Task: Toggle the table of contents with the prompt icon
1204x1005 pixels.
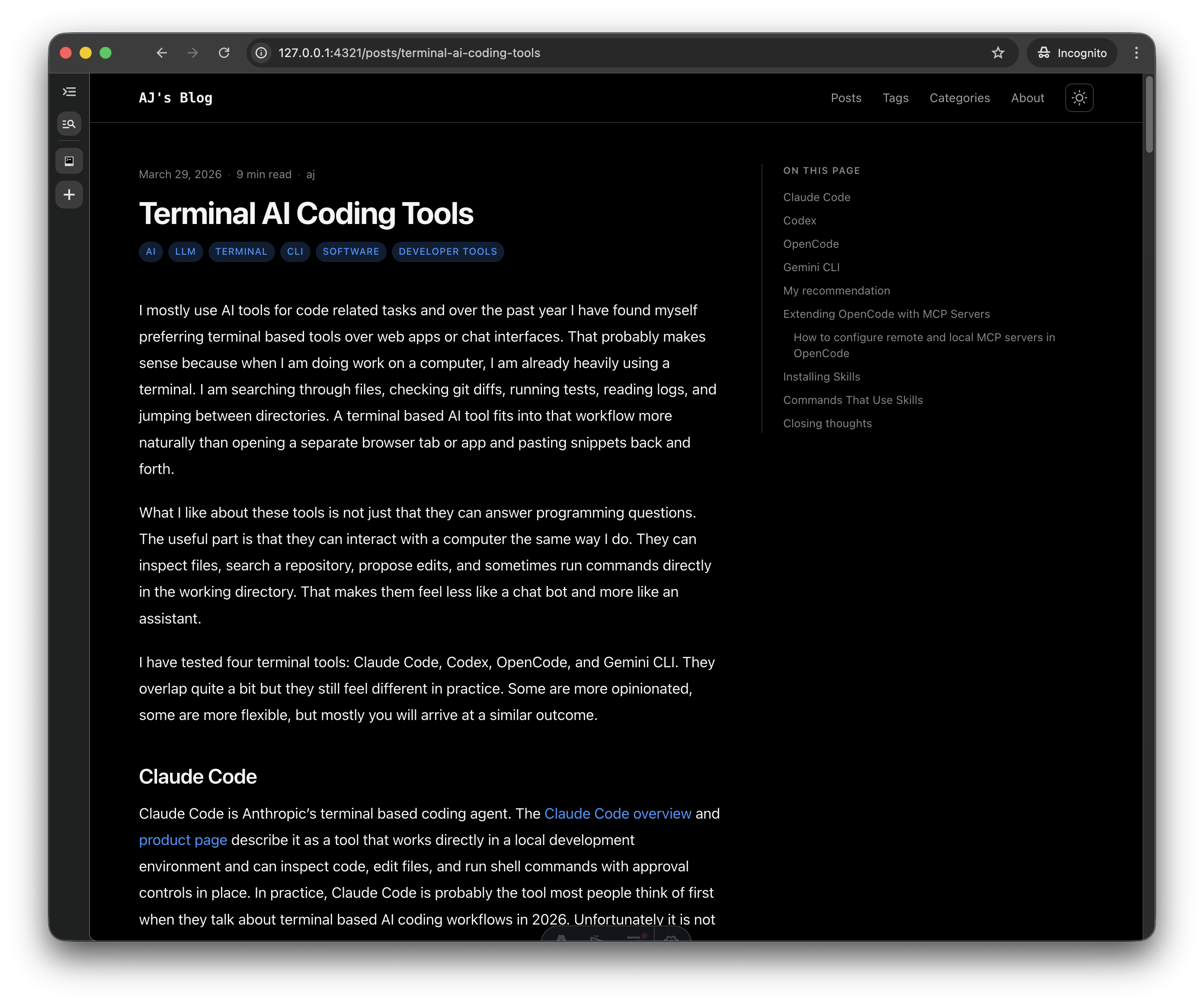Action: [69, 92]
